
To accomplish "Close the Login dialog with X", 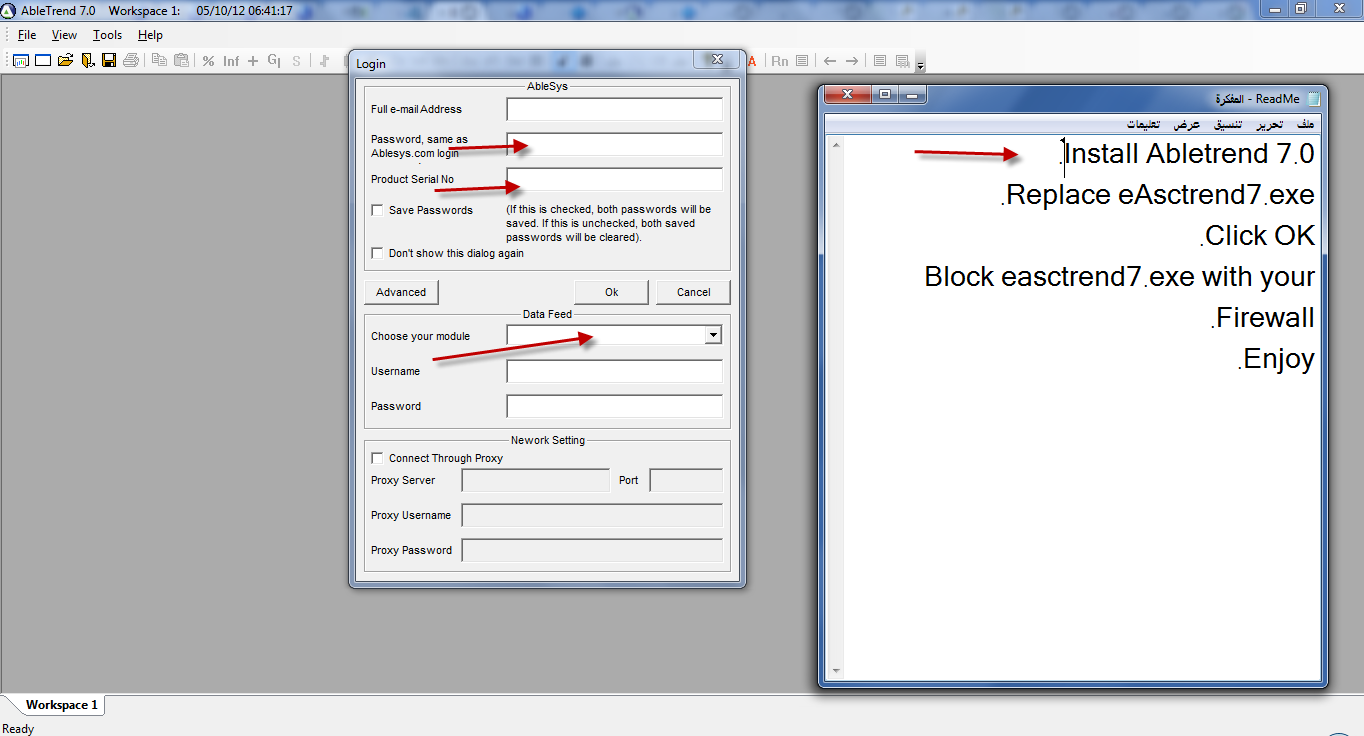I will (x=716, y=61).
